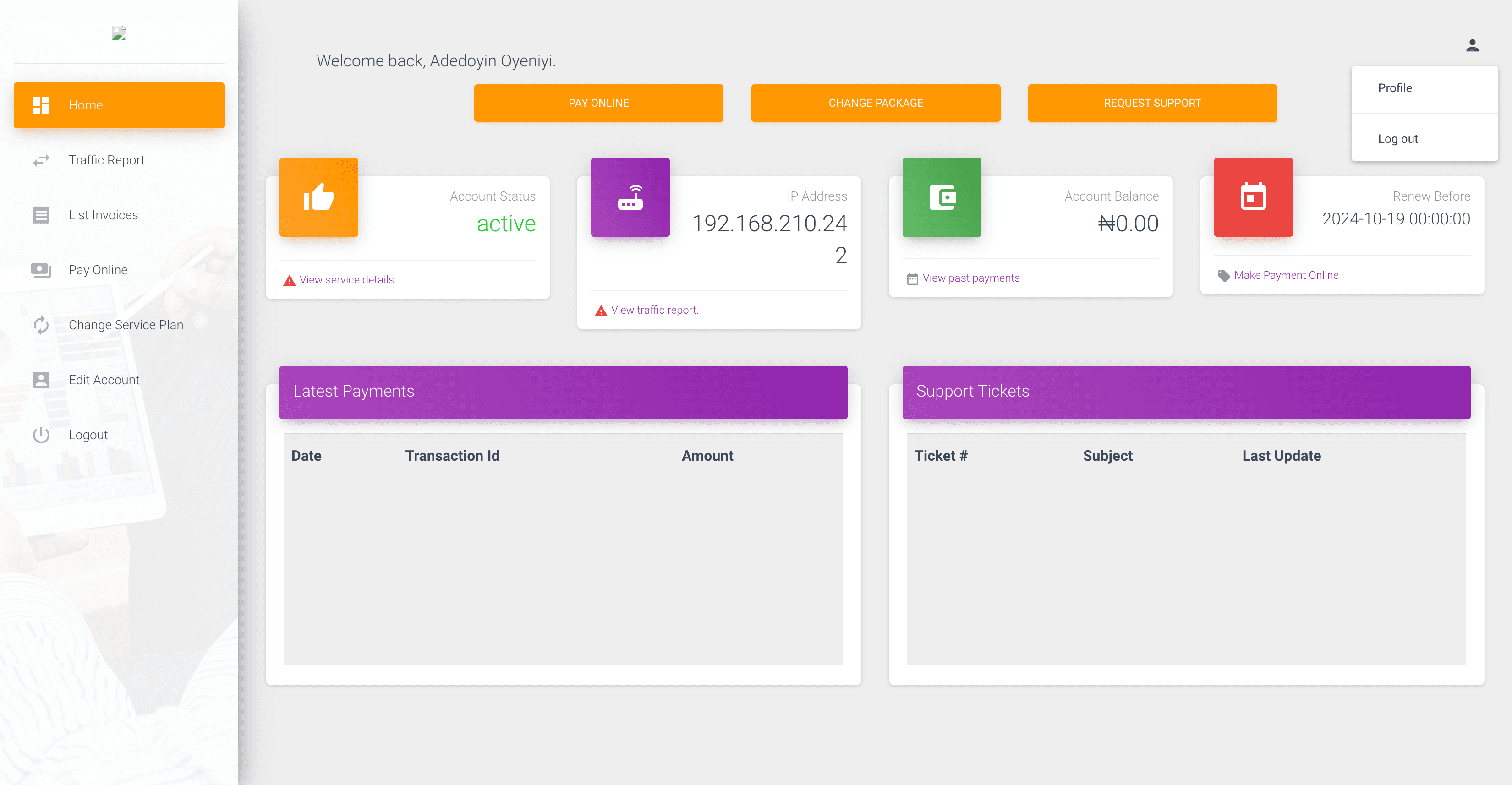Click the Change Service Plan refresh icon

pos(41,325)
